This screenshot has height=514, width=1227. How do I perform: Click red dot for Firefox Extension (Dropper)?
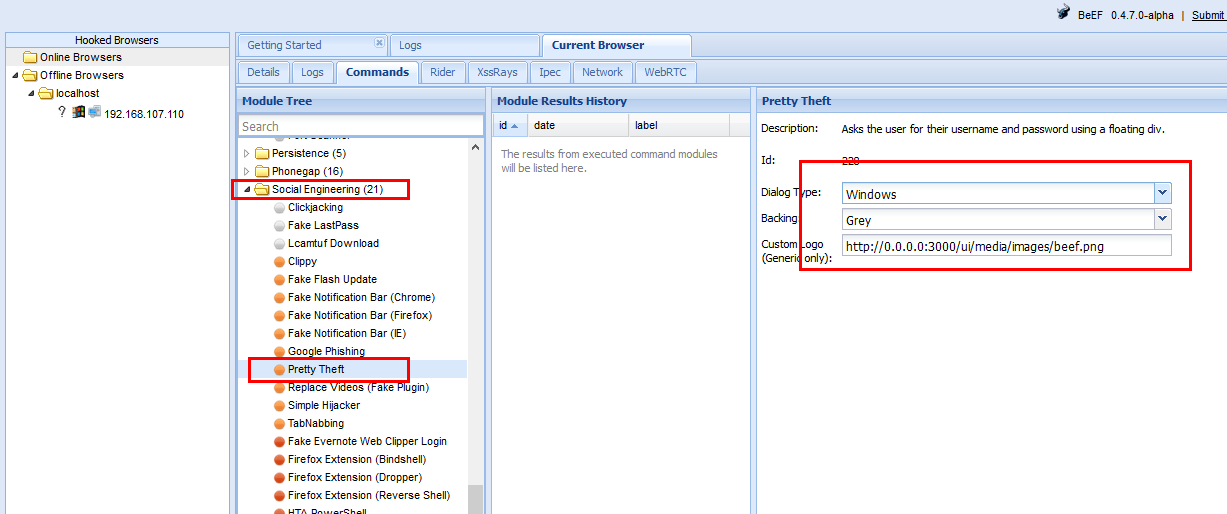pyautogui.click(x=279, y=477)
